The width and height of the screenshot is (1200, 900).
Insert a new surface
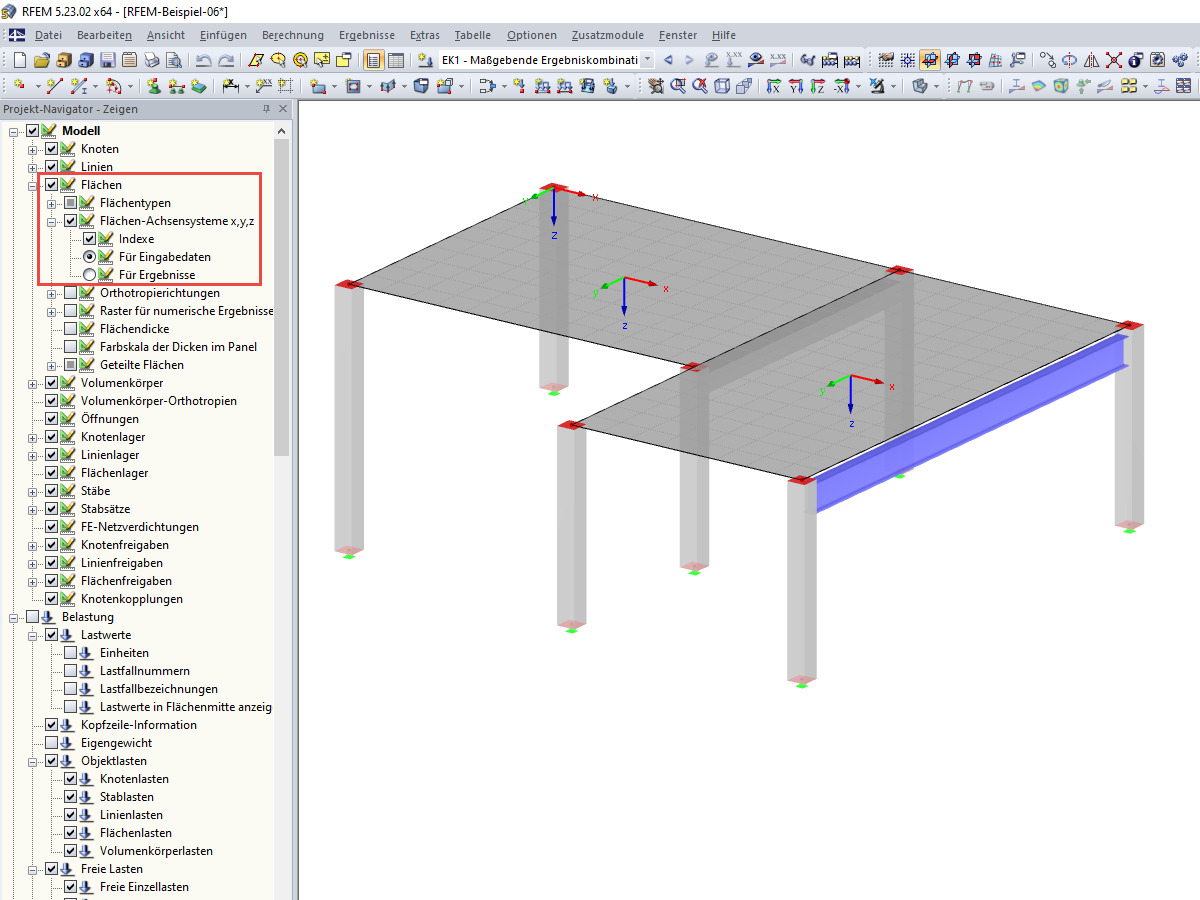click(317, 86)
